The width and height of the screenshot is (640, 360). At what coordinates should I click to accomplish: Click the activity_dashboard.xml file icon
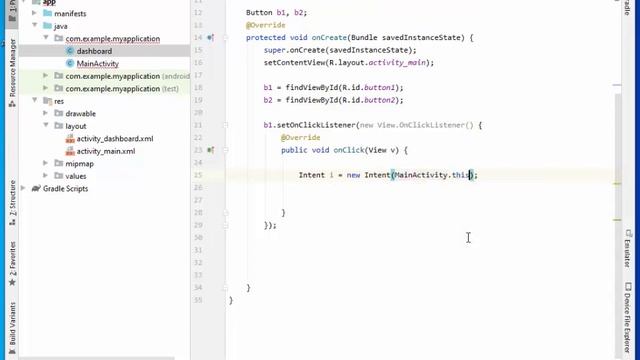pyautogui.click(x=70, y=139)
